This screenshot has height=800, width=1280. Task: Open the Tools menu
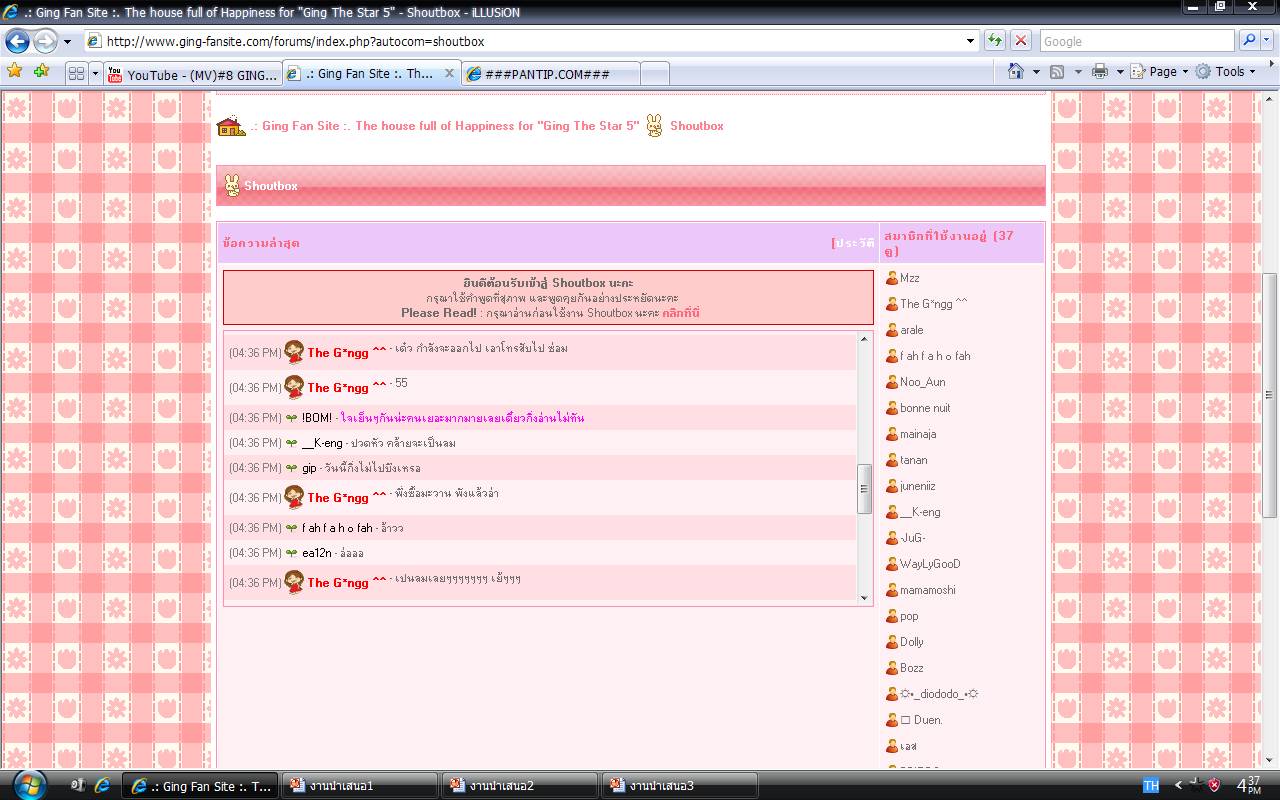pos(1226,71)
